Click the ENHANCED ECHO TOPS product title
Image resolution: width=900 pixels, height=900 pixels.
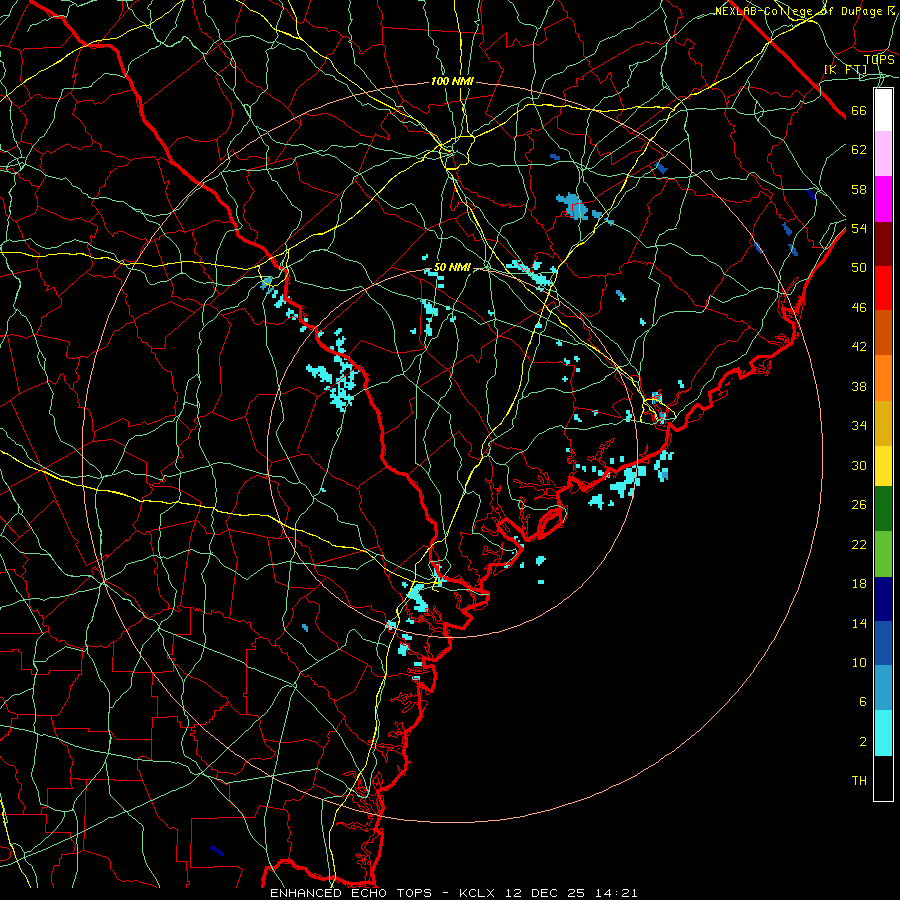coord(351,893)
